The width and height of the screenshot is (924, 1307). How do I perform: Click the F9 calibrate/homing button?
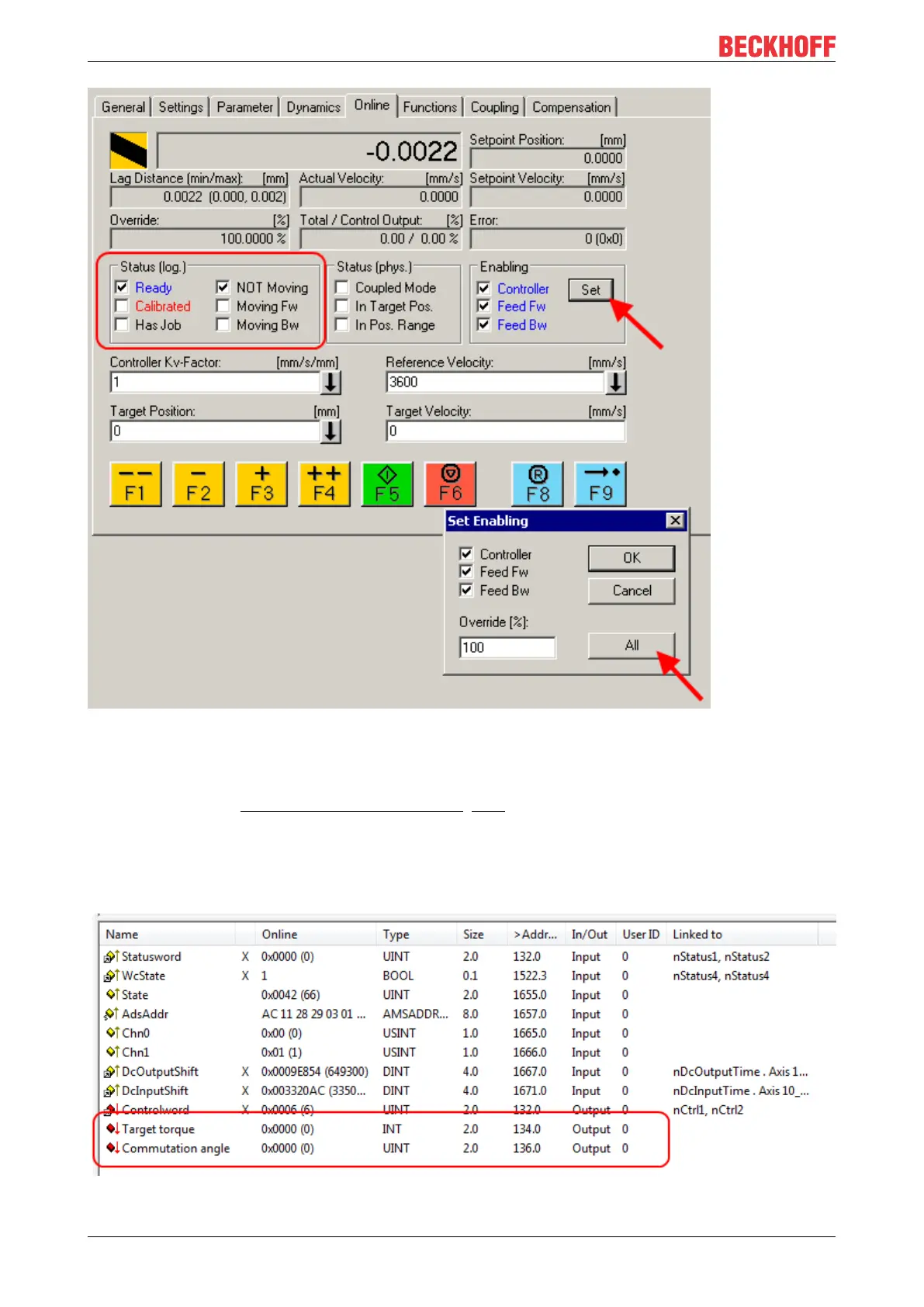tap(600, 484)
